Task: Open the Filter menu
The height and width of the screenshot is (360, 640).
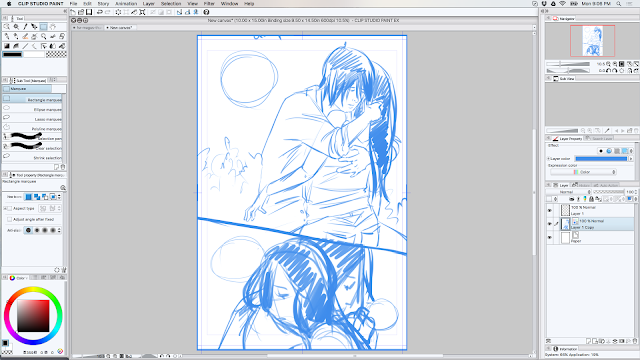Action: pyautogui.click(x=209, y=4)
